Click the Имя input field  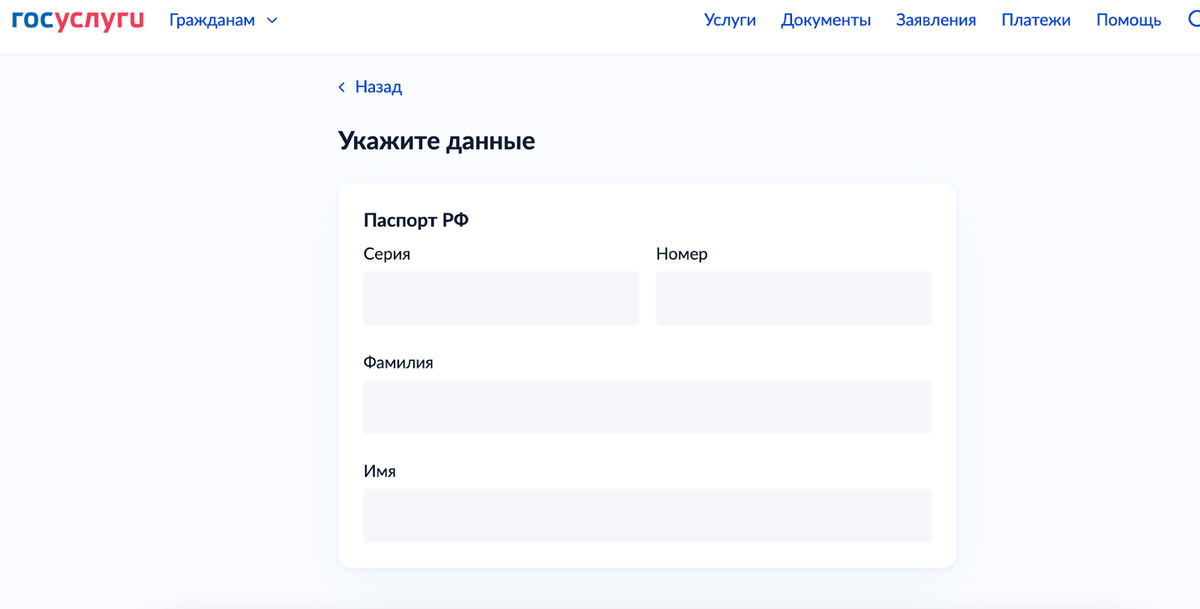point(646,515)
